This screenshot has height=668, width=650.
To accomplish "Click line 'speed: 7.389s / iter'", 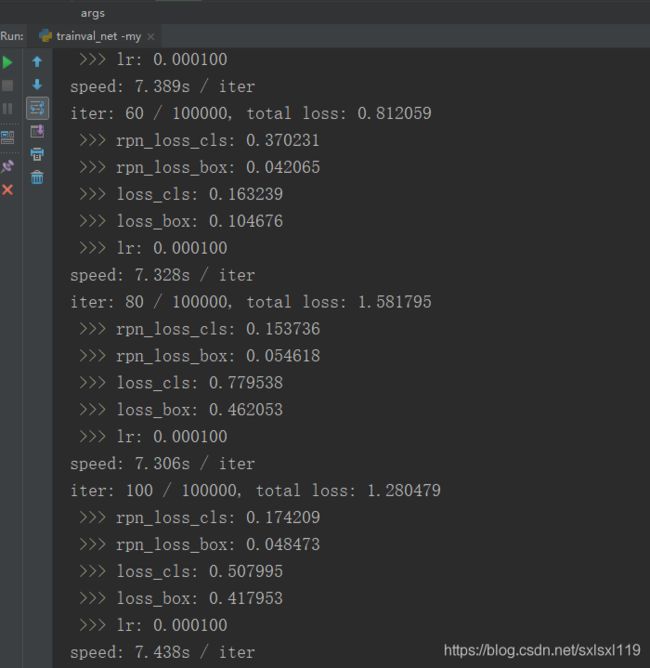I will tap(162, 86).
